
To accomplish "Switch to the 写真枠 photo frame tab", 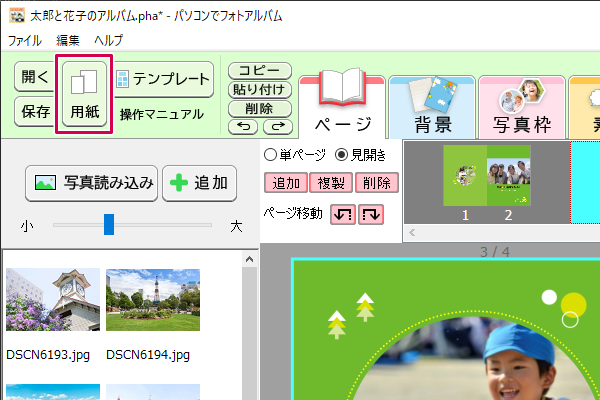I will pos(522,106).
